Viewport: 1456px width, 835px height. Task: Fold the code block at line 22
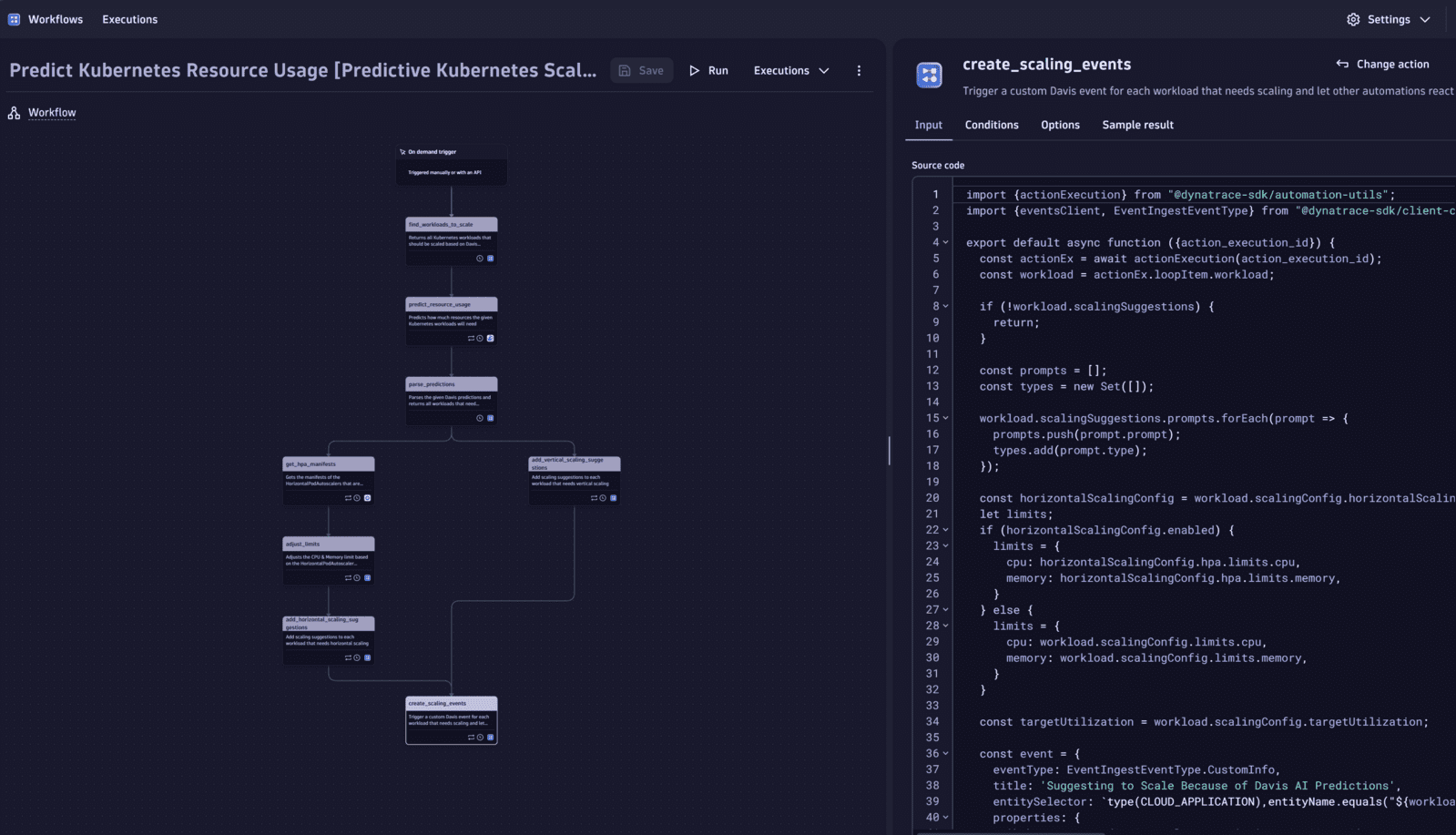tap(945, 530)
